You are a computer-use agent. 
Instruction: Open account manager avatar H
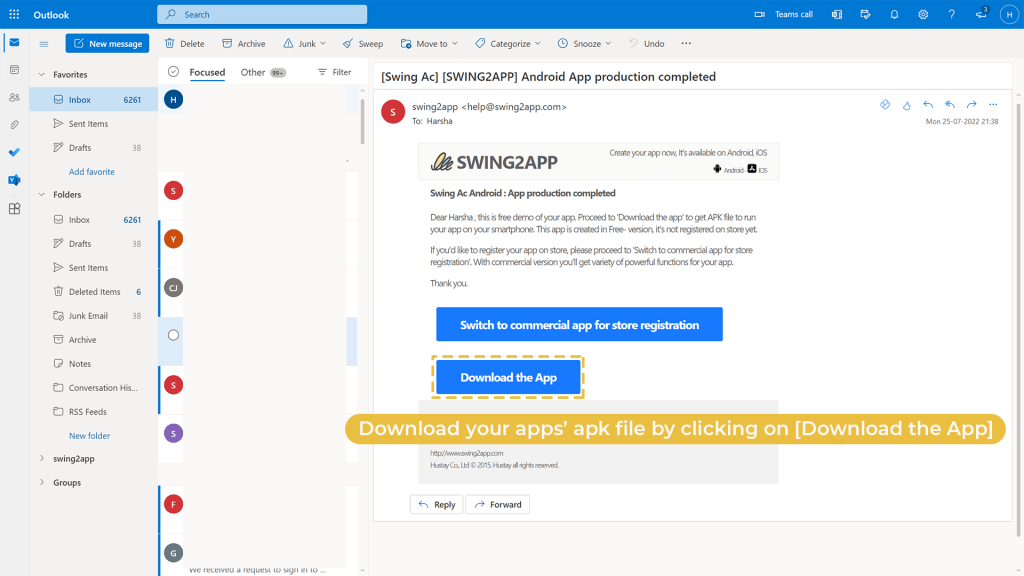coord(1009,14)
